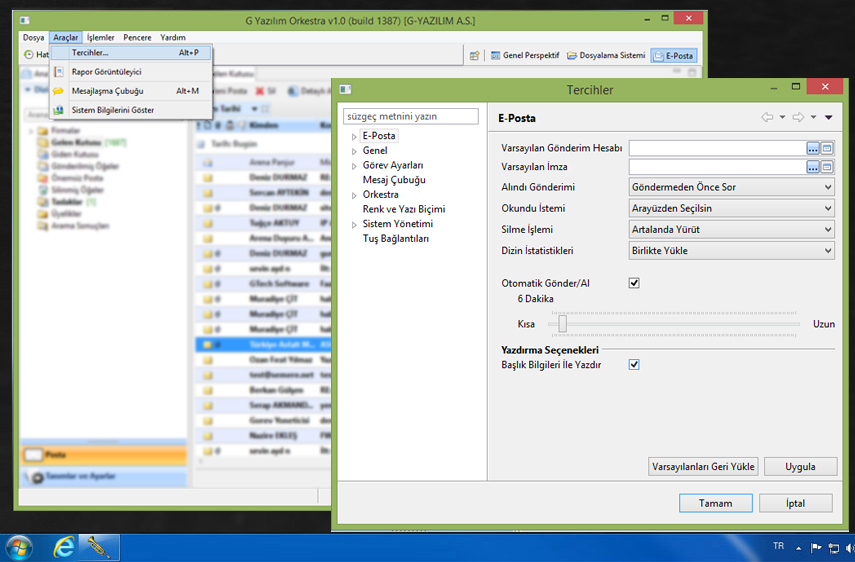The width and height of the screenshot is (855, 562).
Task: Select Renk ve Yazı Biçimi tree item
Action: click(404, 209)
